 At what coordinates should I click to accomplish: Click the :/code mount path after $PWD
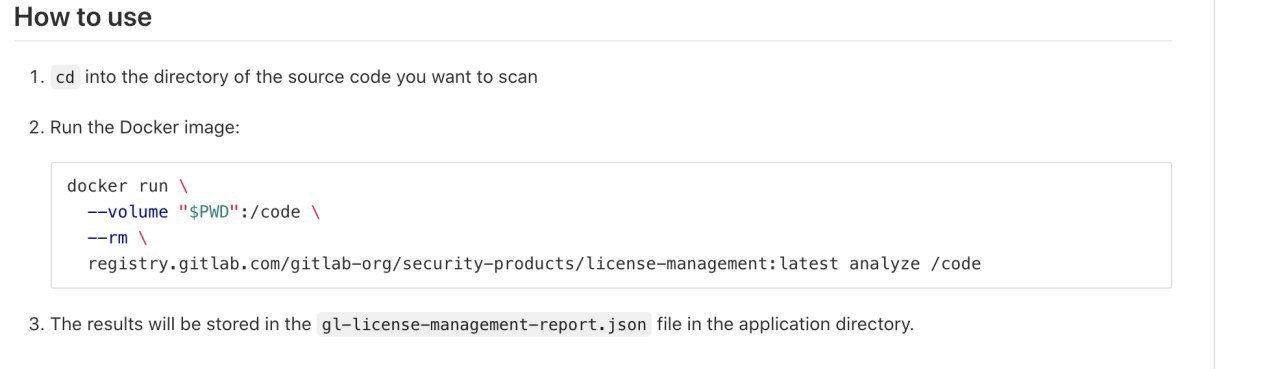pos(273,212)
